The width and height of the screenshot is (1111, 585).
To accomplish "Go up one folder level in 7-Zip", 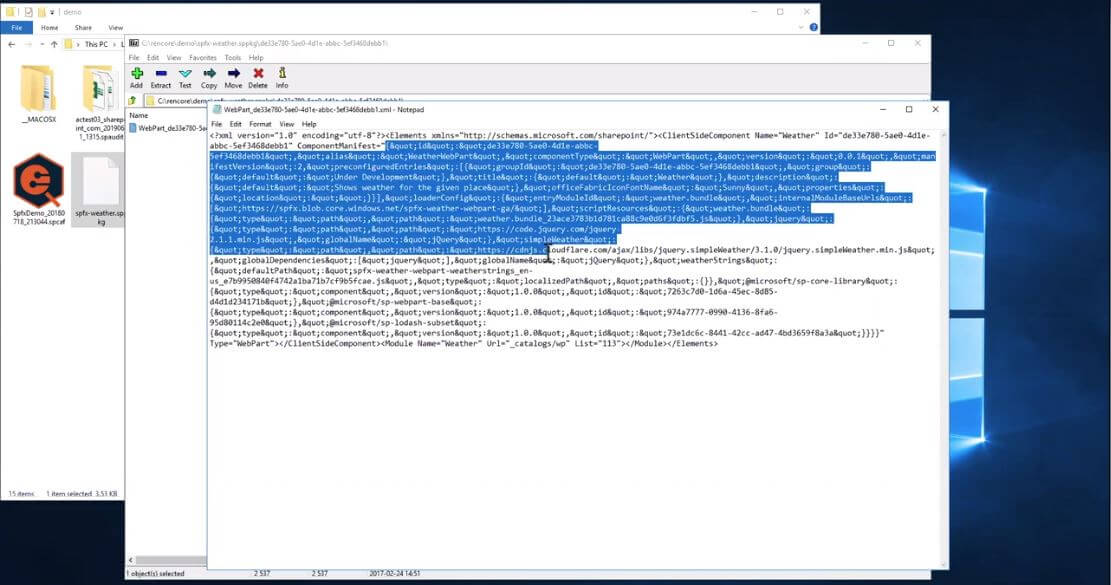I will coord(132,101).
